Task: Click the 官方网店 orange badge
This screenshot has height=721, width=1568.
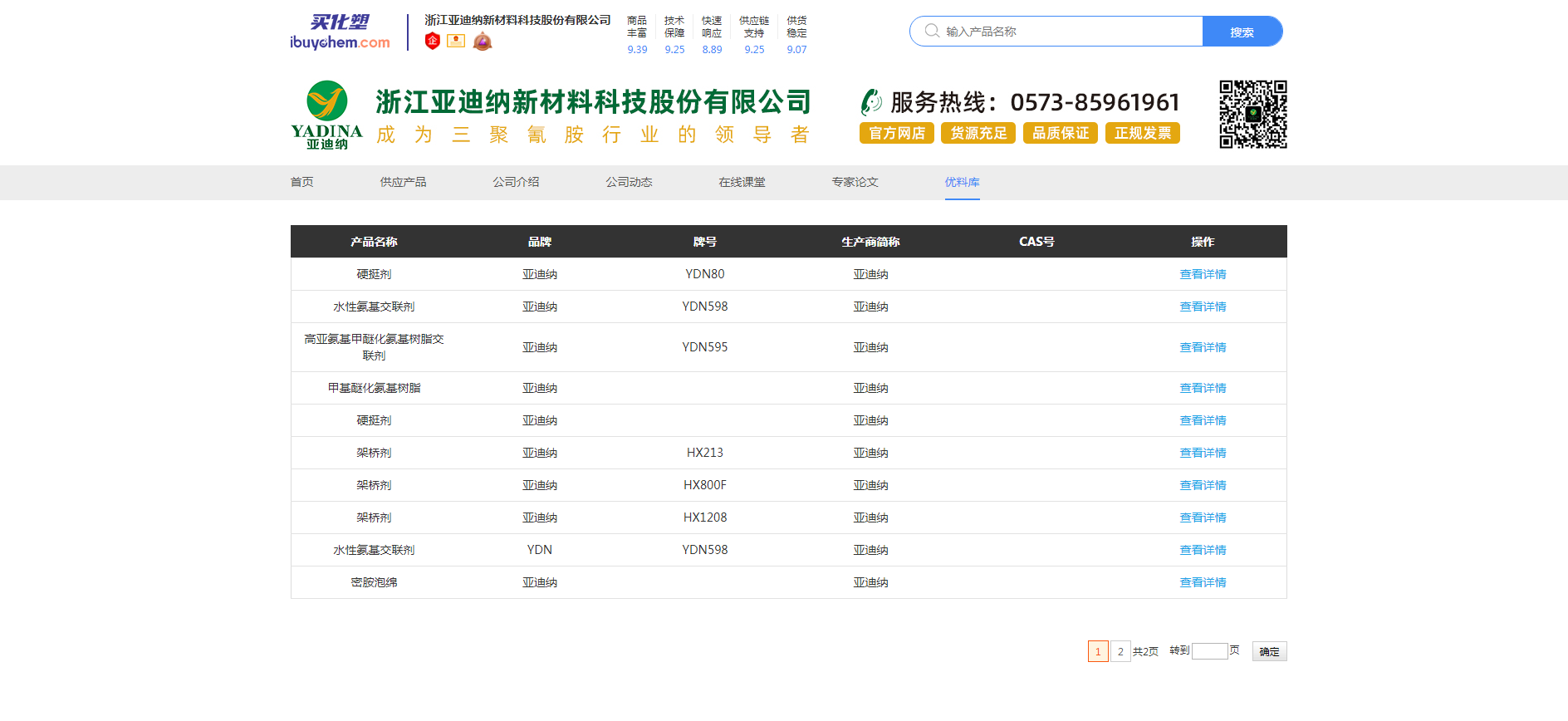Action: coord(897,133)
